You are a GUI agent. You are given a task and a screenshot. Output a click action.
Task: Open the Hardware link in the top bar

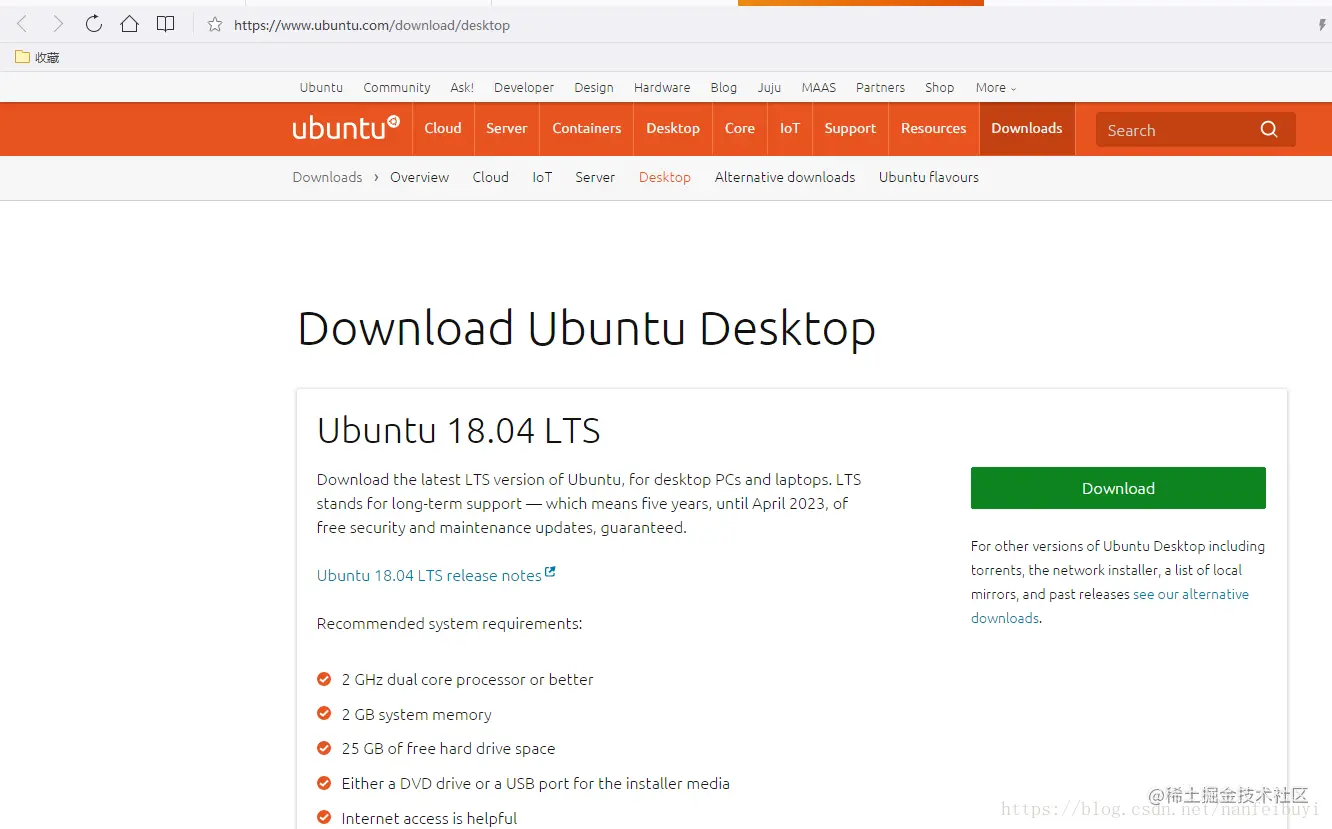click(662, 87)
